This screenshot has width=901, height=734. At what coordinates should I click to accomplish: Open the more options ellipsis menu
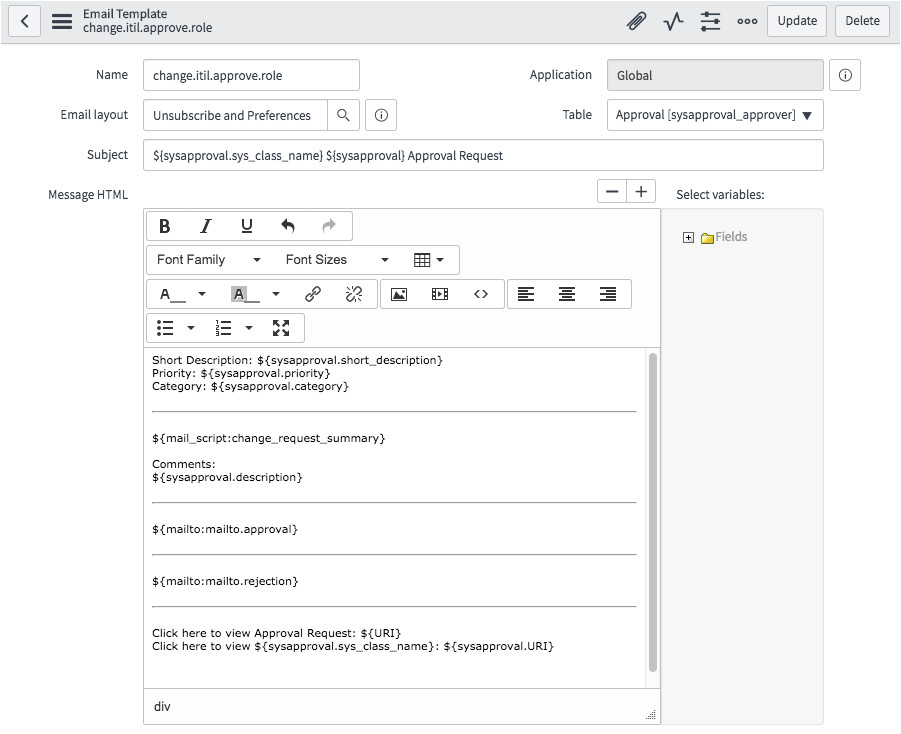[x=747, y=21]
